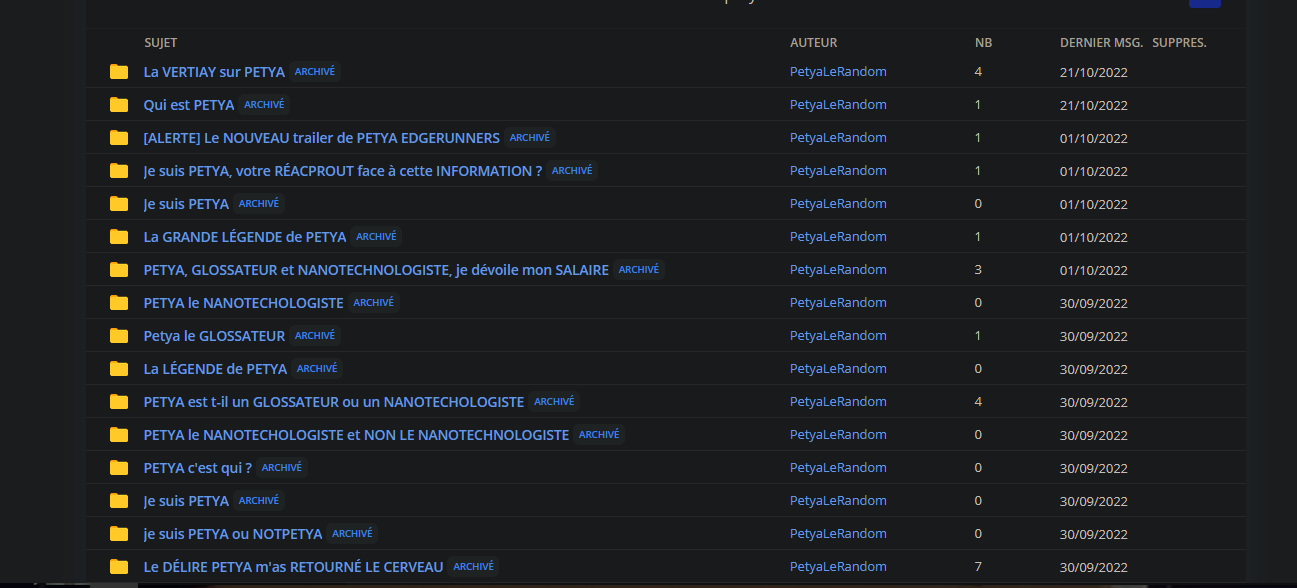Click folder icon for 'je suis PETYA ou NOTPETYA'
The width and height of the screenshot is (1297, 588).
click(x=119, y=534)
